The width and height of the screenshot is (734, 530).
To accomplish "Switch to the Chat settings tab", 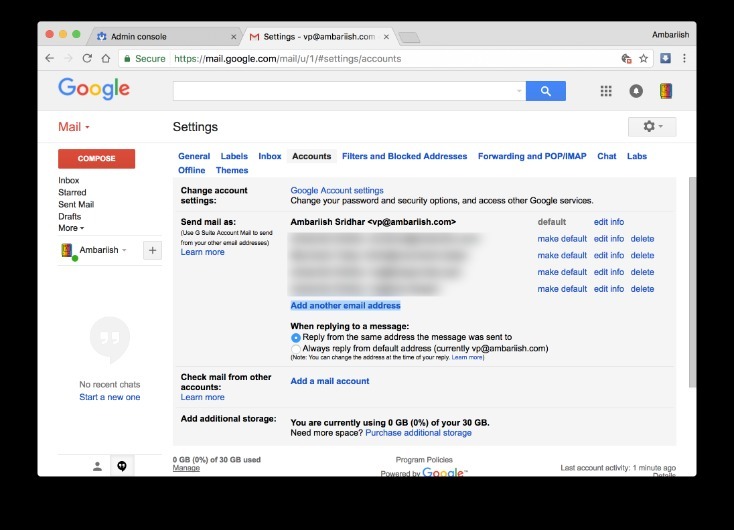I will point(606,156).
